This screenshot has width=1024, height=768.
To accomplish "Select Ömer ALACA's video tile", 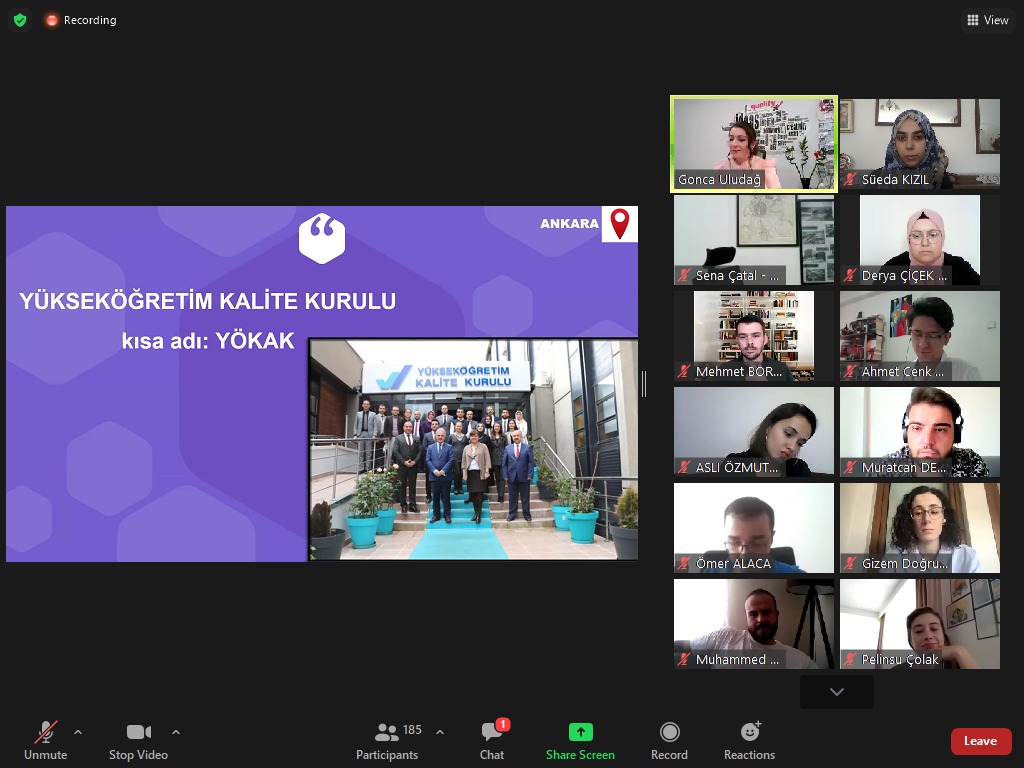I will click(x=754, y=528).
